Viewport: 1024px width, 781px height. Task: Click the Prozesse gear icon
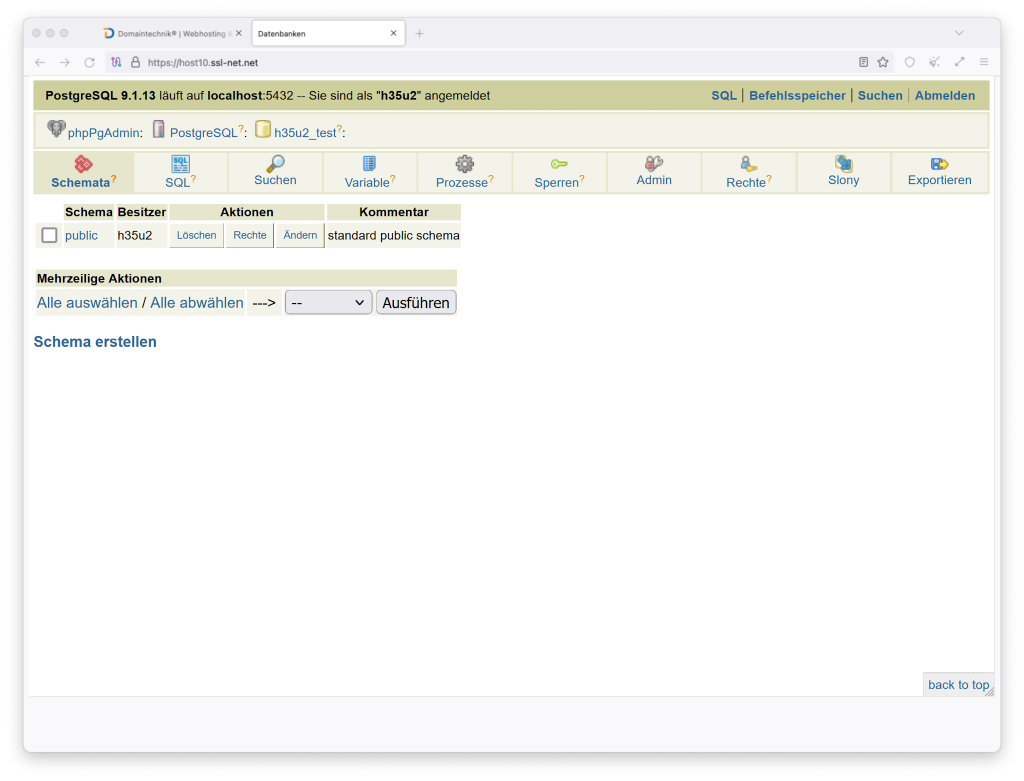[x=464, y=164]
